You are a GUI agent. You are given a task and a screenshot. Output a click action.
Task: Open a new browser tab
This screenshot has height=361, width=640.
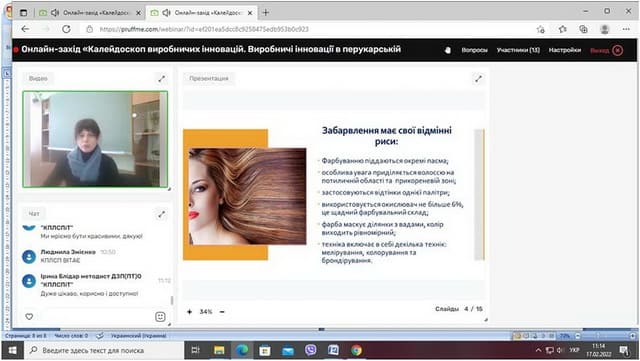pyautogui.click(x=266, y=13)
